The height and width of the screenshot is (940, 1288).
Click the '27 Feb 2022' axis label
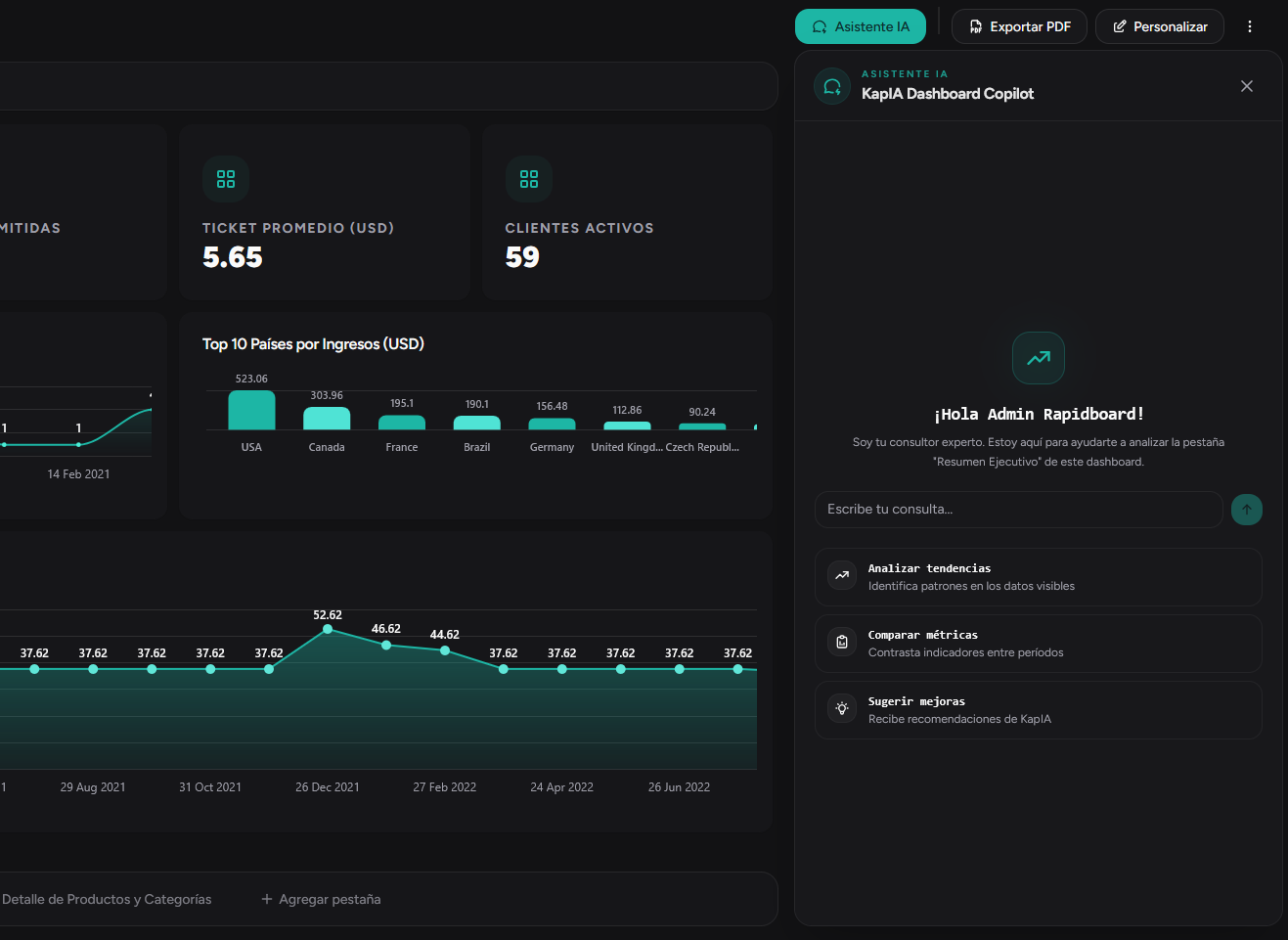[x=445, y=787]
